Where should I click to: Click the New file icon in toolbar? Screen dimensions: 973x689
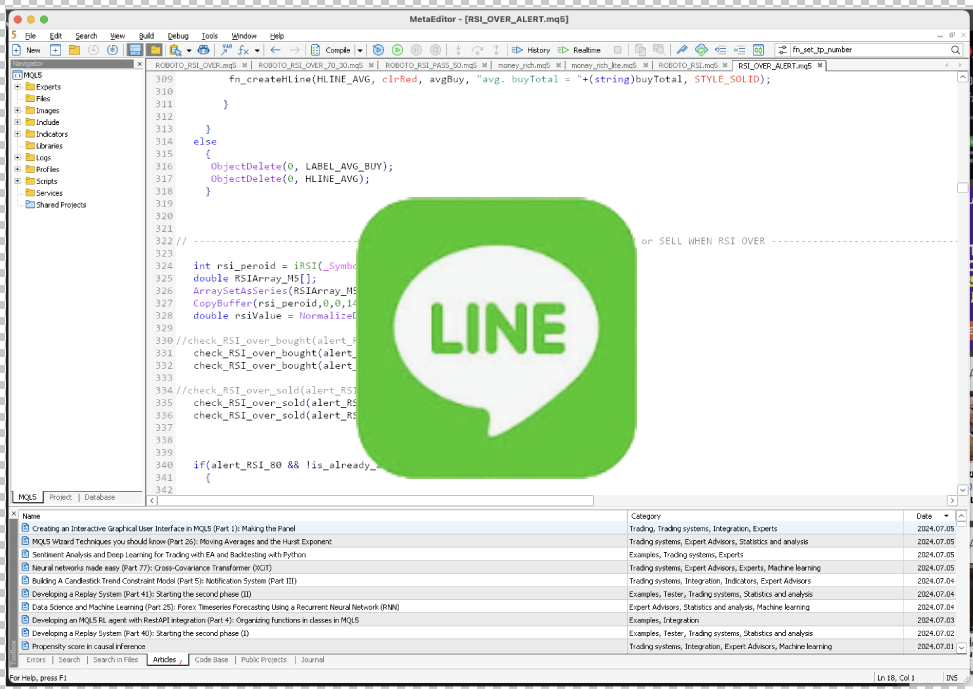[x=27, y=50]
